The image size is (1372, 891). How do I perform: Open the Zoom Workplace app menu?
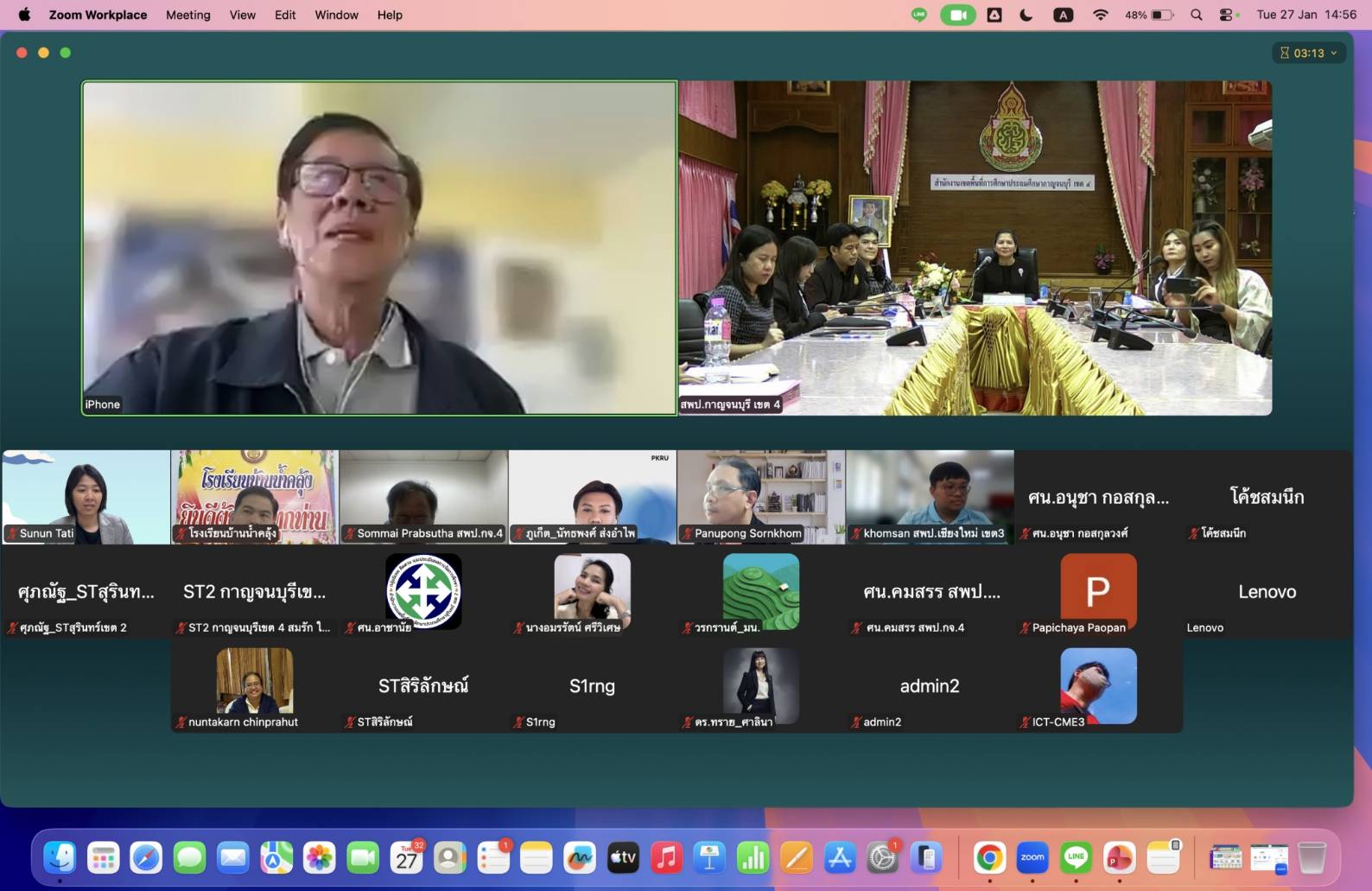pos(98,15)
